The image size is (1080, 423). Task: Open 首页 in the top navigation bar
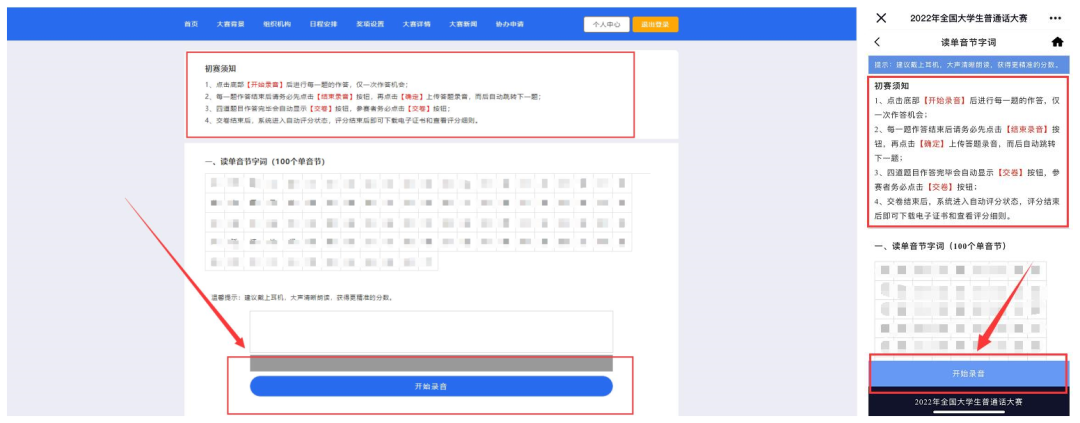191,24
